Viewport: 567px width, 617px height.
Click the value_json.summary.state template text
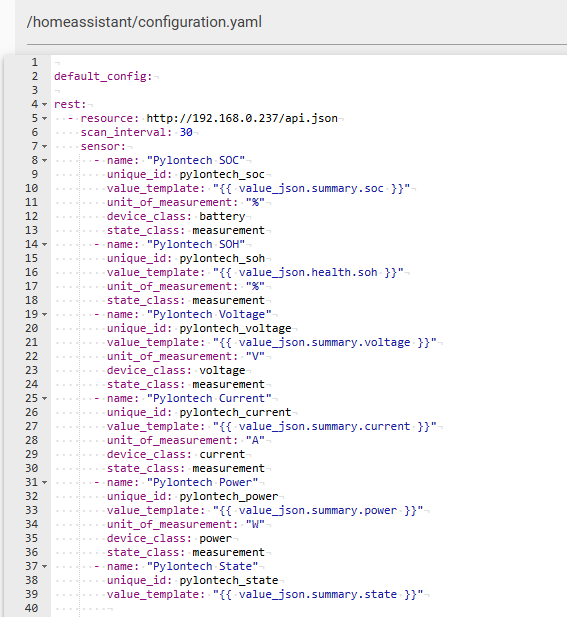click(x=318, y=594)
